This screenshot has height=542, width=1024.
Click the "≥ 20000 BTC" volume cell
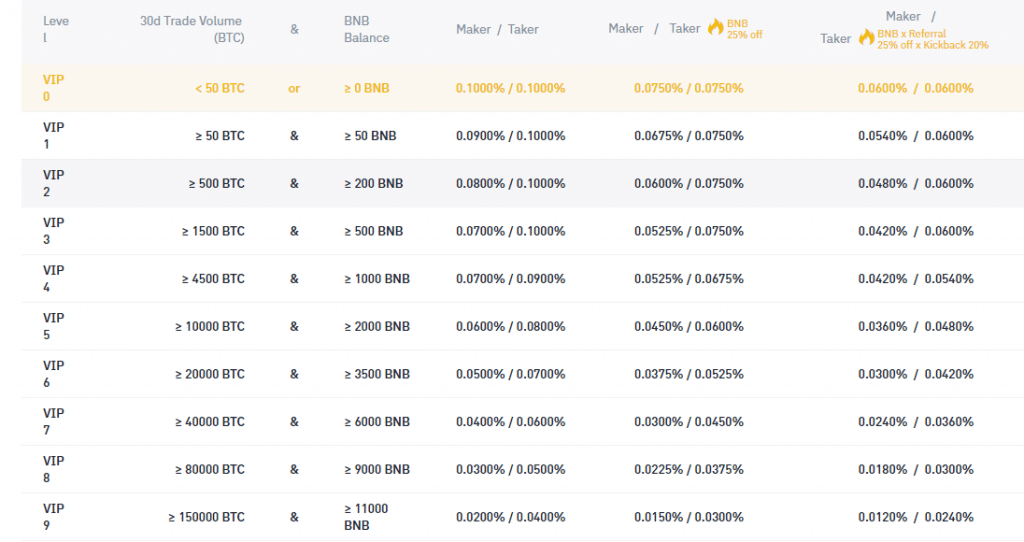click(210, 374)
